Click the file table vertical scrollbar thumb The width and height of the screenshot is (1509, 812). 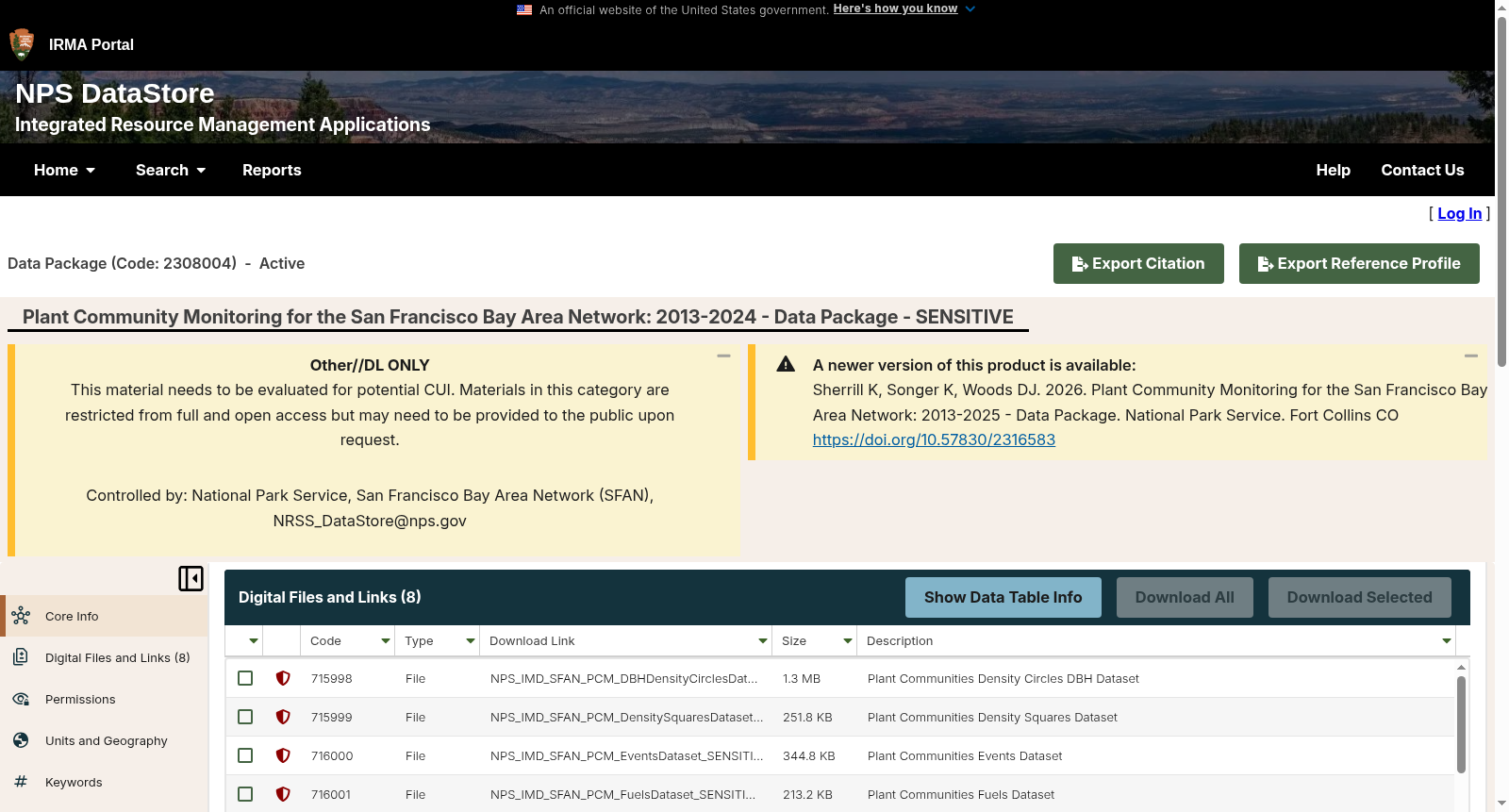1461,724
